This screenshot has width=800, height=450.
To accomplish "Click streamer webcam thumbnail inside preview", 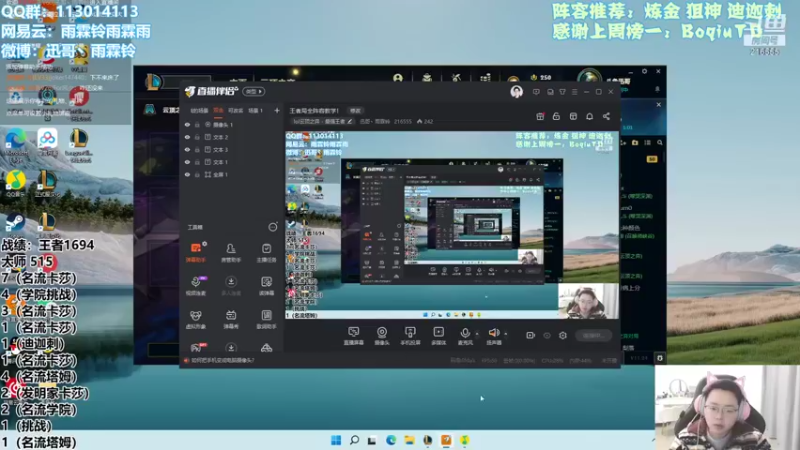I will (x=588, y=301).
